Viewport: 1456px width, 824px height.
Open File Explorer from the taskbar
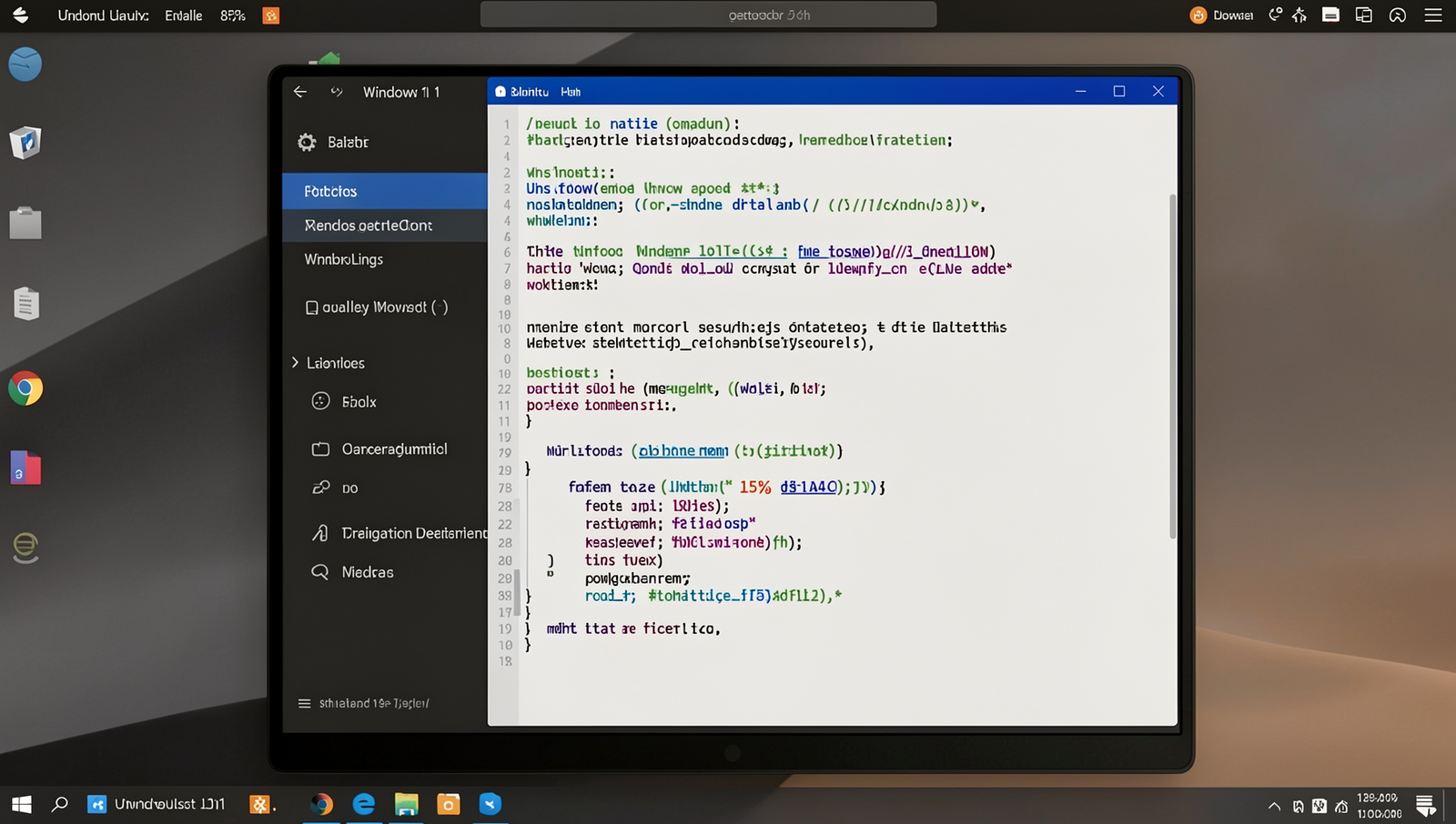click(406, 804)
